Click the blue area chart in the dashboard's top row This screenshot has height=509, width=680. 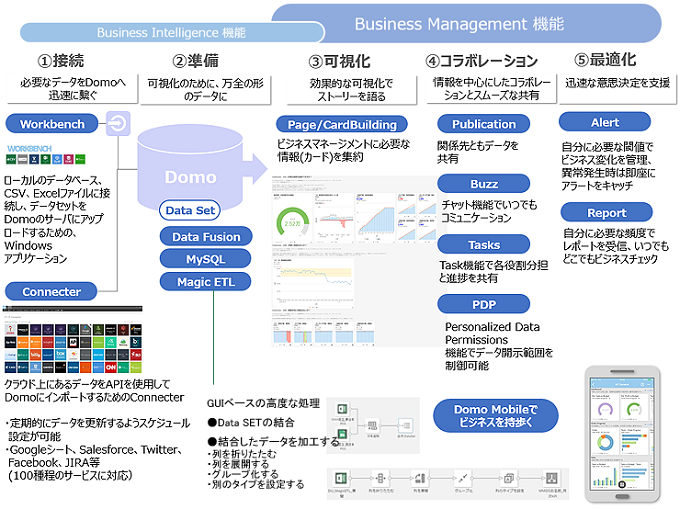[x=376, y=217]
